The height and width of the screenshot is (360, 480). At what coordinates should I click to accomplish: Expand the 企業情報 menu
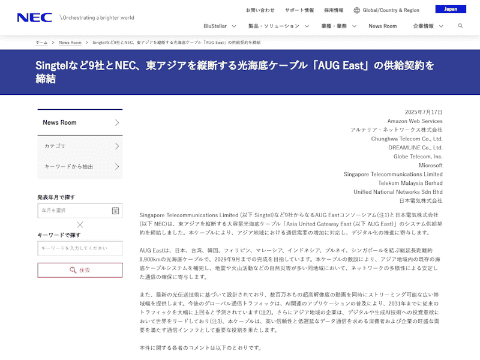(x=428, y=26)
